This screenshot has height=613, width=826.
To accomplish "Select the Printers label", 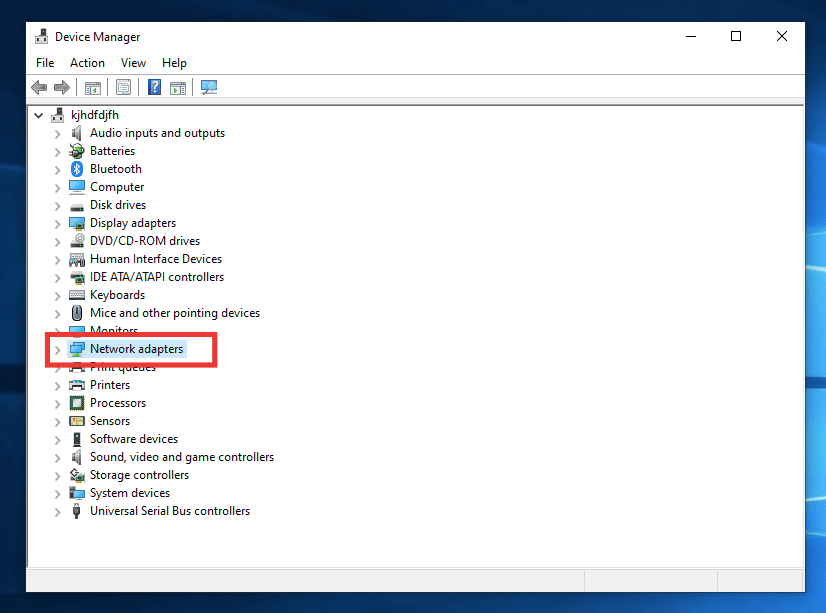I will coord(110,385).
